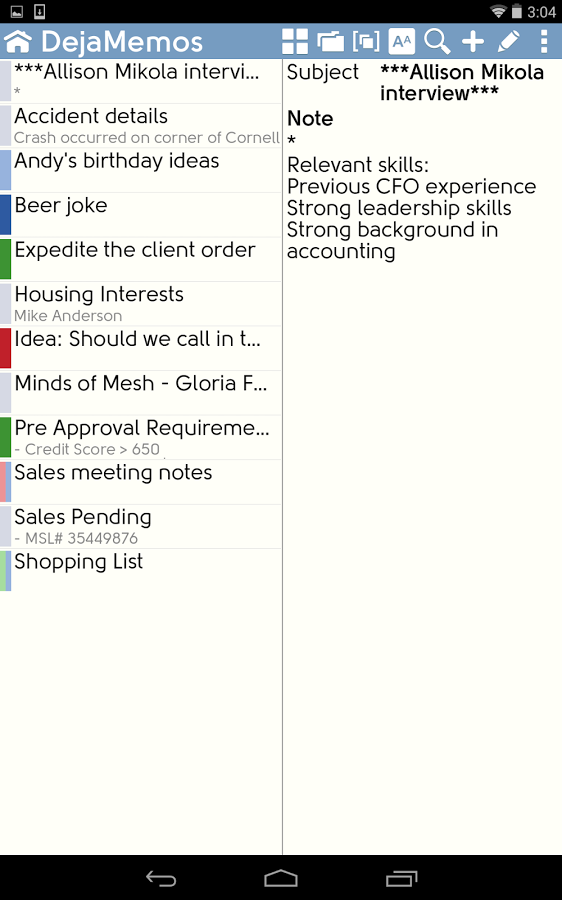Select the Sales Pending memo
This screenshot has height=900, width=562.
click(x=141, y=526)
